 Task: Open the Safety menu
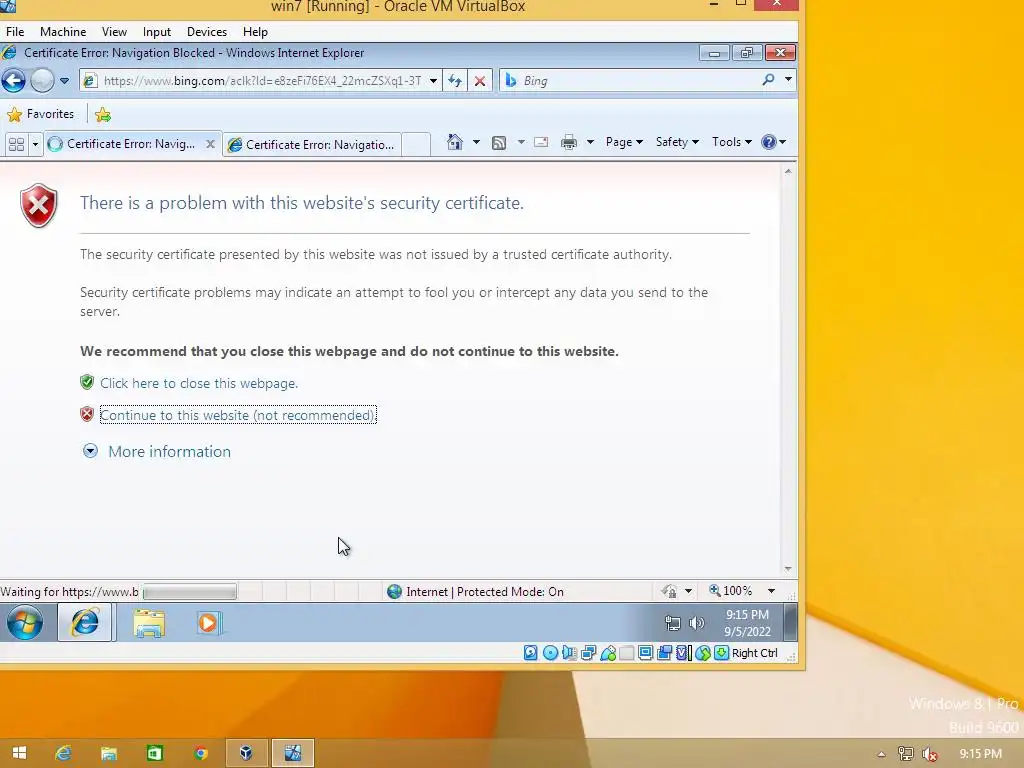coord(677,142)
